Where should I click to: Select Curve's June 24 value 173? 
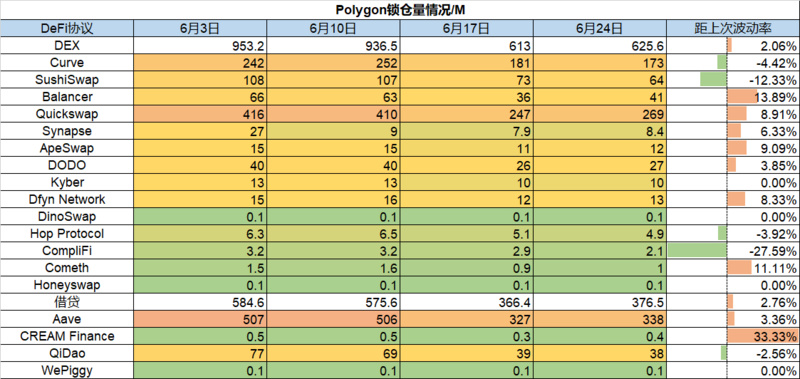[600, 63]
